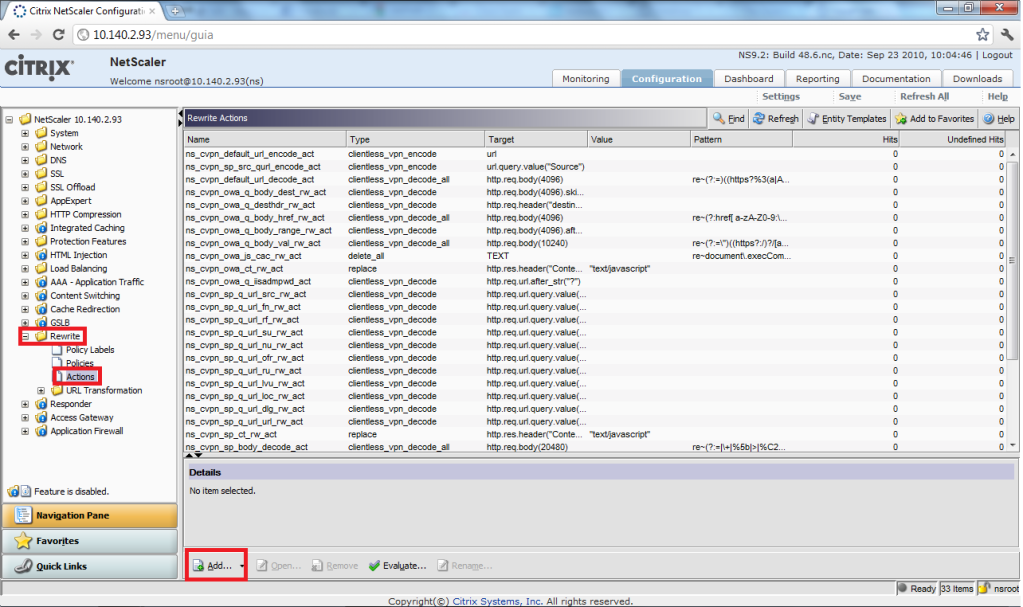
Task: Click the Logout link
Action: (997, 55)
